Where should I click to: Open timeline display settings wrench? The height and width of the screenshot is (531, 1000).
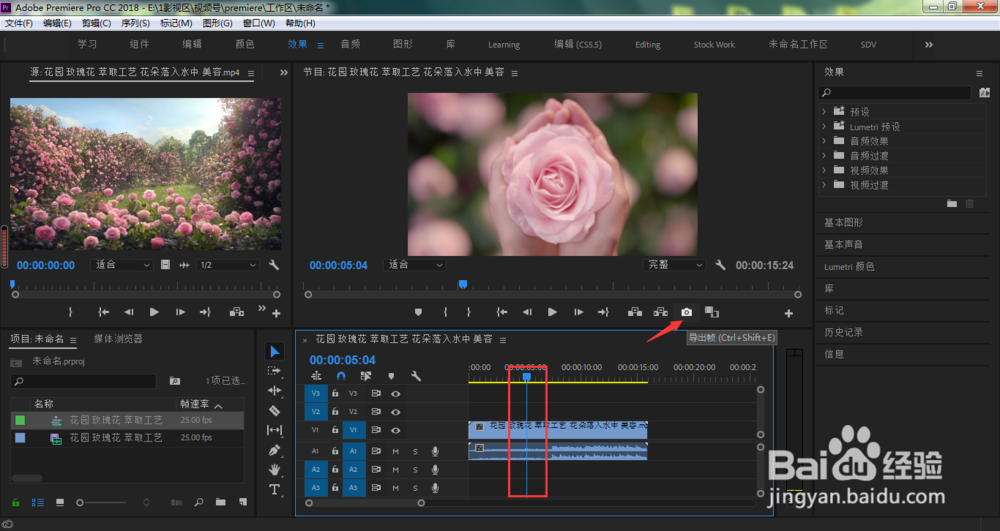pos(416,376)
